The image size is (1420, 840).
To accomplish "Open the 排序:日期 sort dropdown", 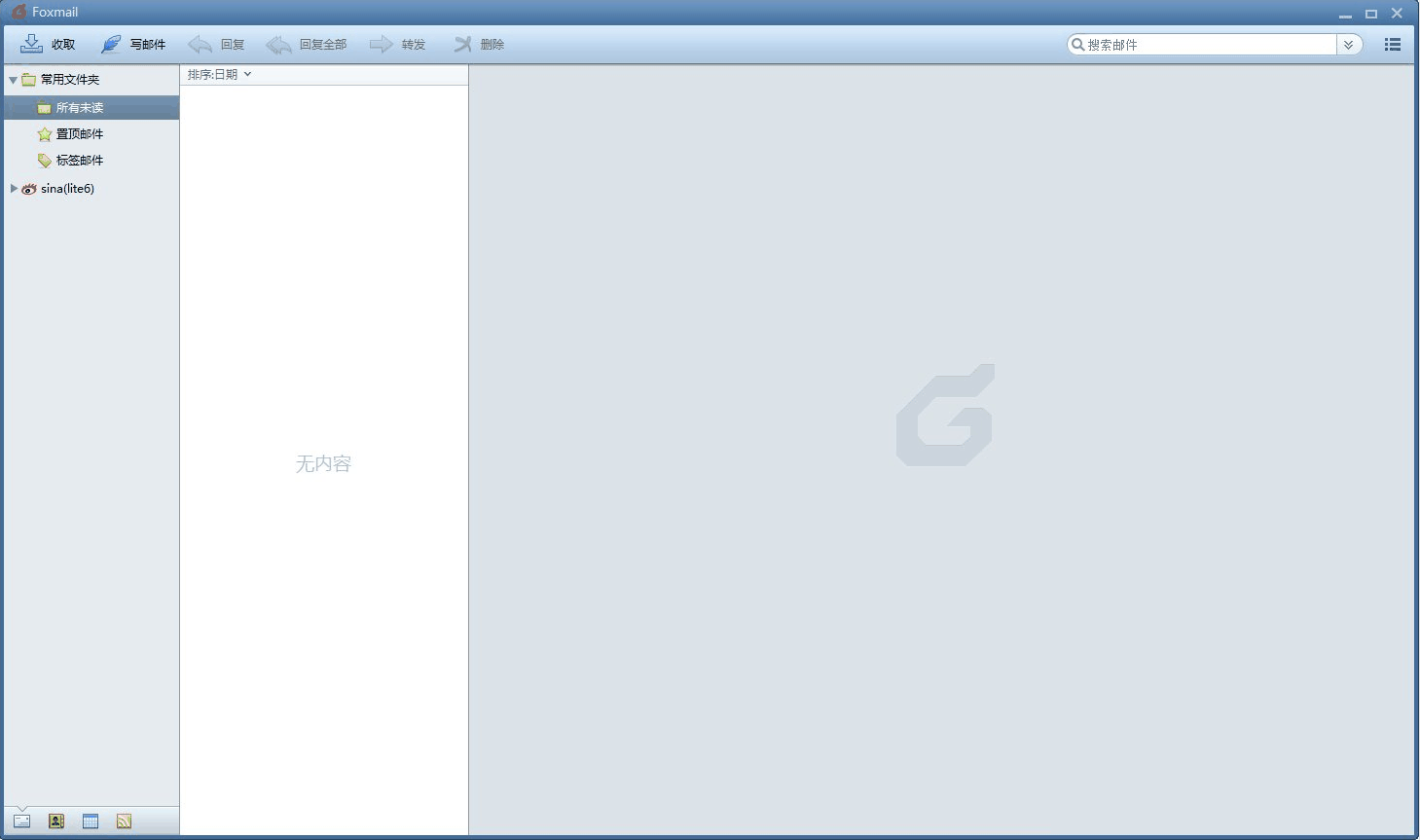I will (219, 74).
